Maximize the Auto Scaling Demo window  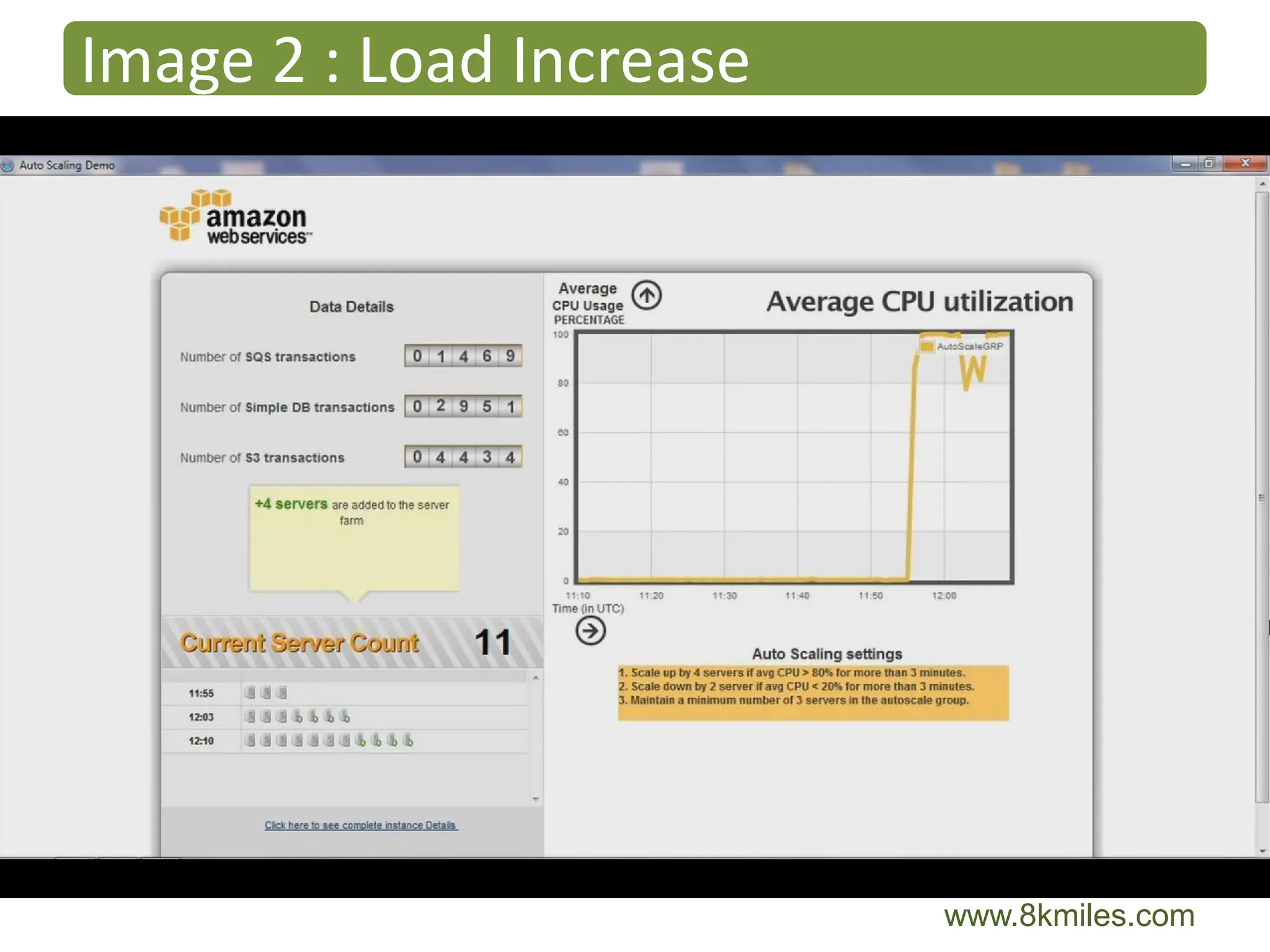[1209, 164]
